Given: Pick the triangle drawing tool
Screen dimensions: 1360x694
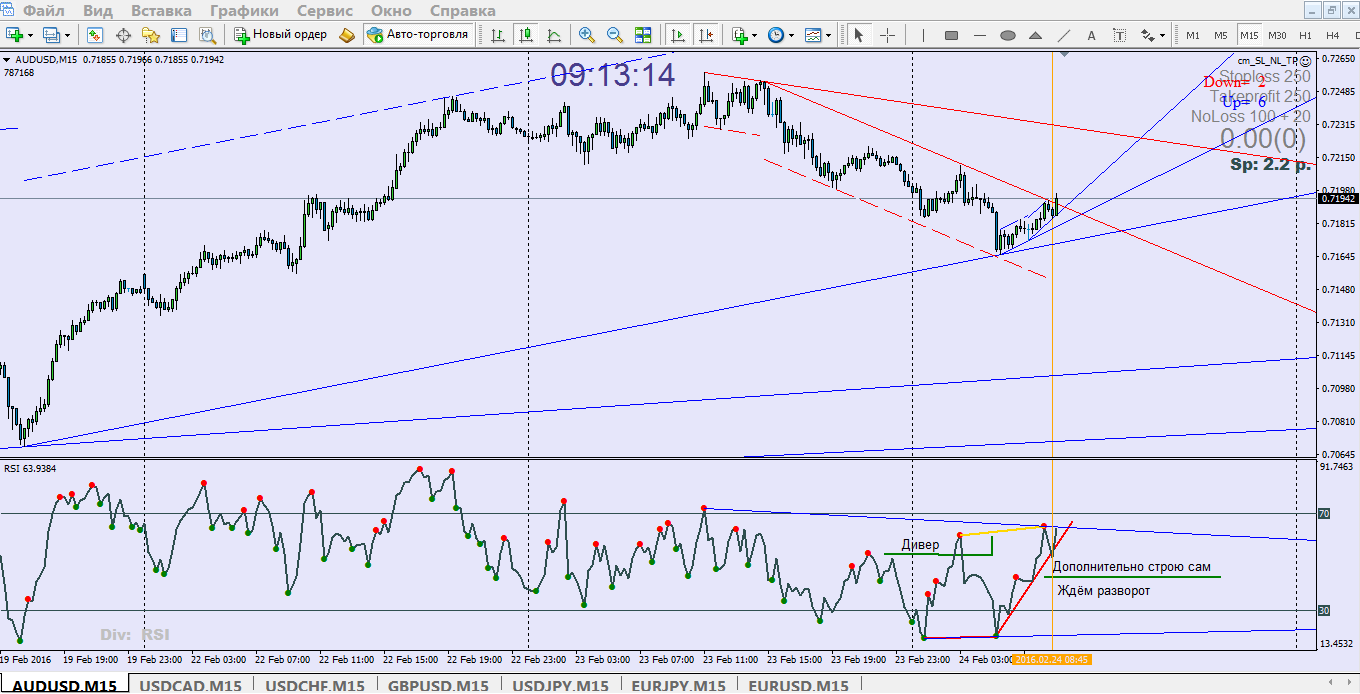Looking at the screenshot, I should click(1035, 35).
